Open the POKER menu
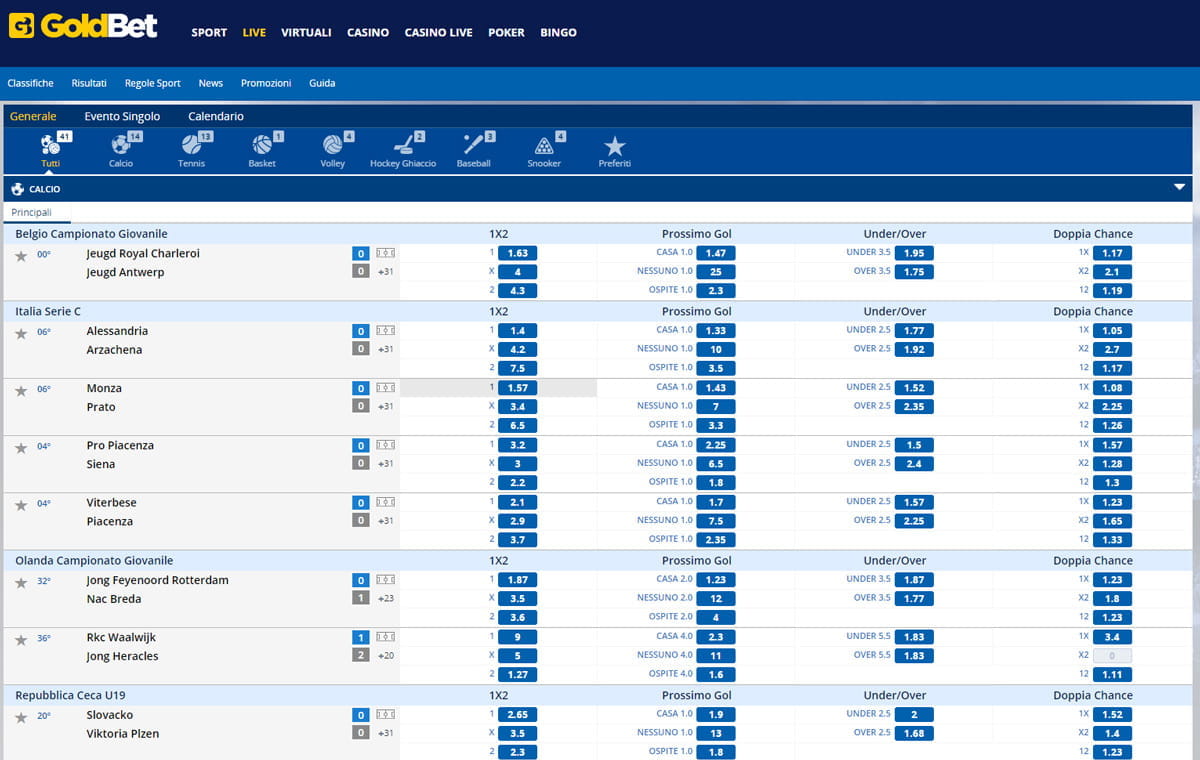Screen dimensions: 1200x760 [506, 32]
